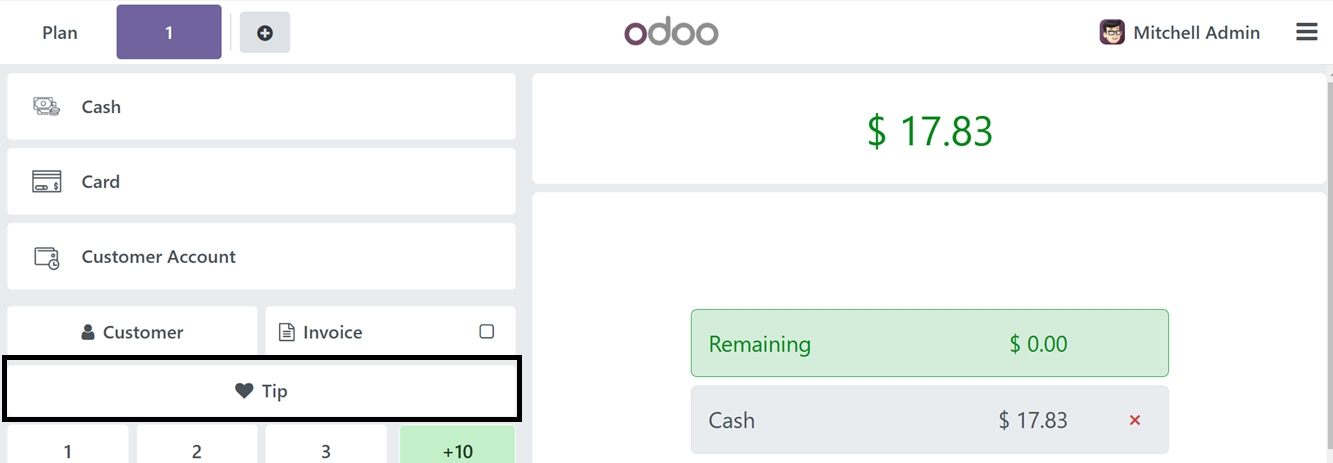Tap the +10 numpad key
The image size is (1333, 463).
click(457, 445)
